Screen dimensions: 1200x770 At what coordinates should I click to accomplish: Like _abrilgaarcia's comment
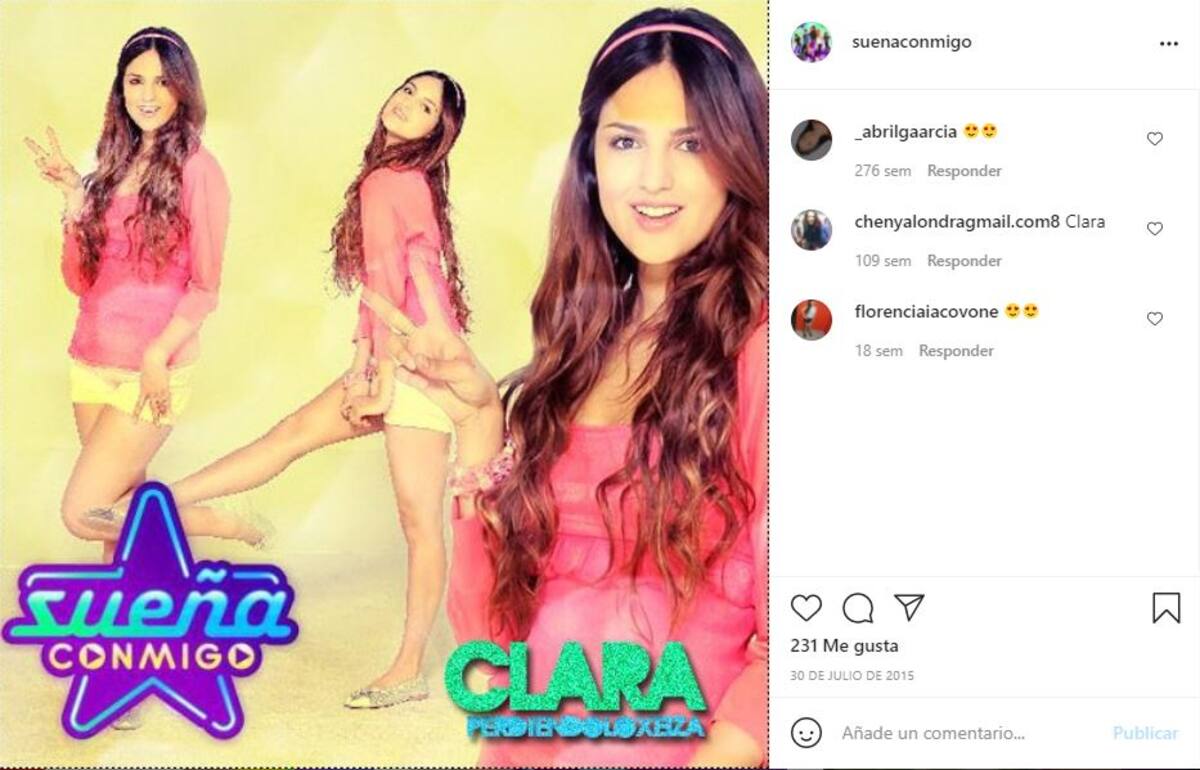tap(1155, 139)
